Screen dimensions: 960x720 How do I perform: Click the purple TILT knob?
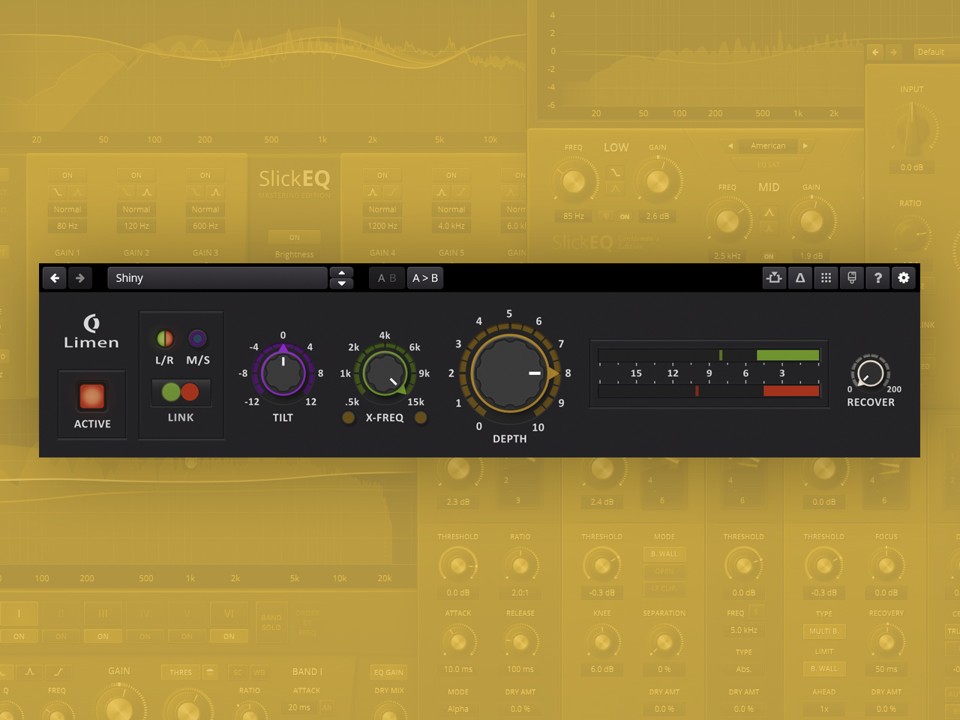(x=283, y=372)
